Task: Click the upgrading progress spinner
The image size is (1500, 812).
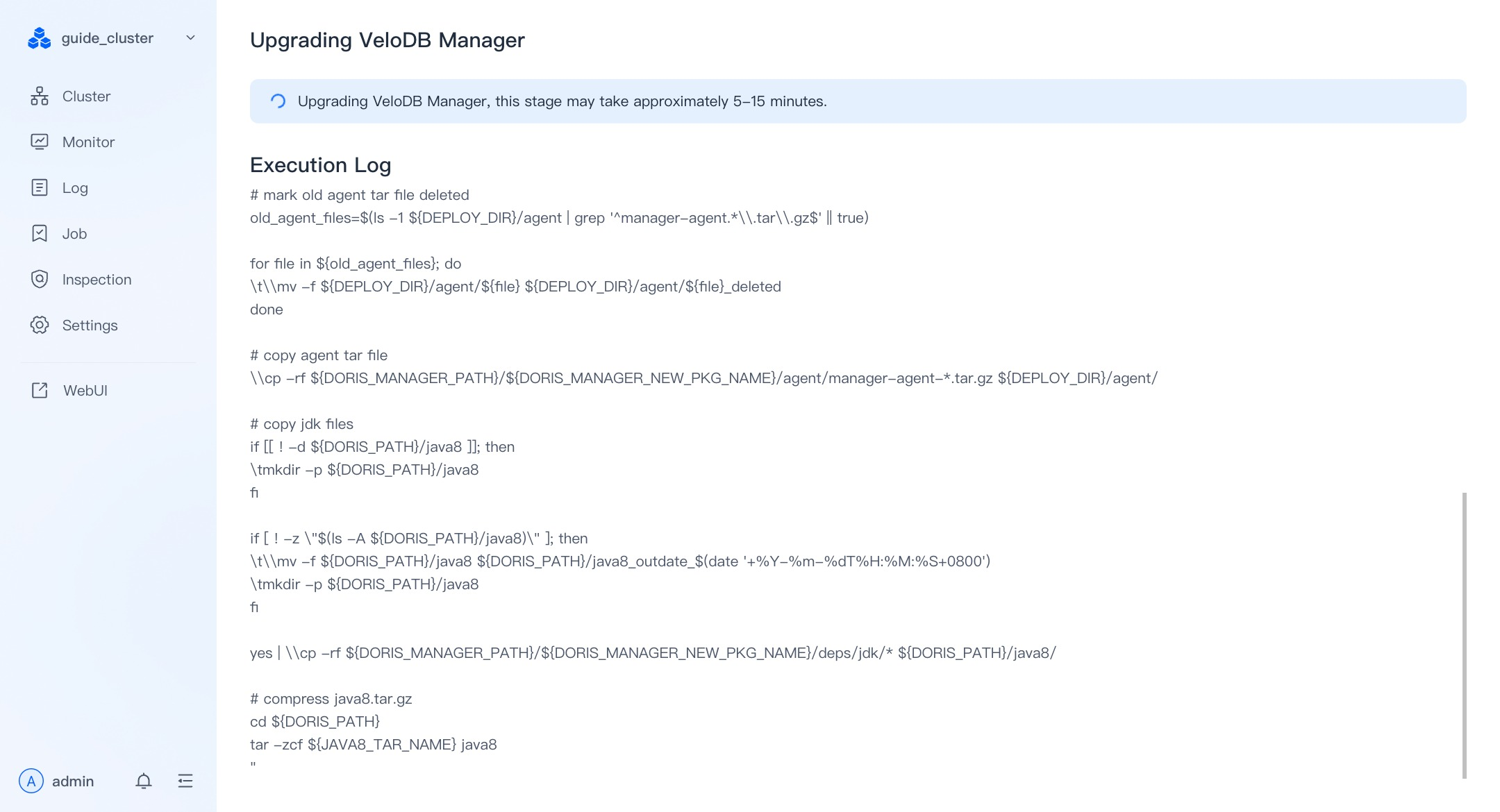Action: [x=278, y=101]
